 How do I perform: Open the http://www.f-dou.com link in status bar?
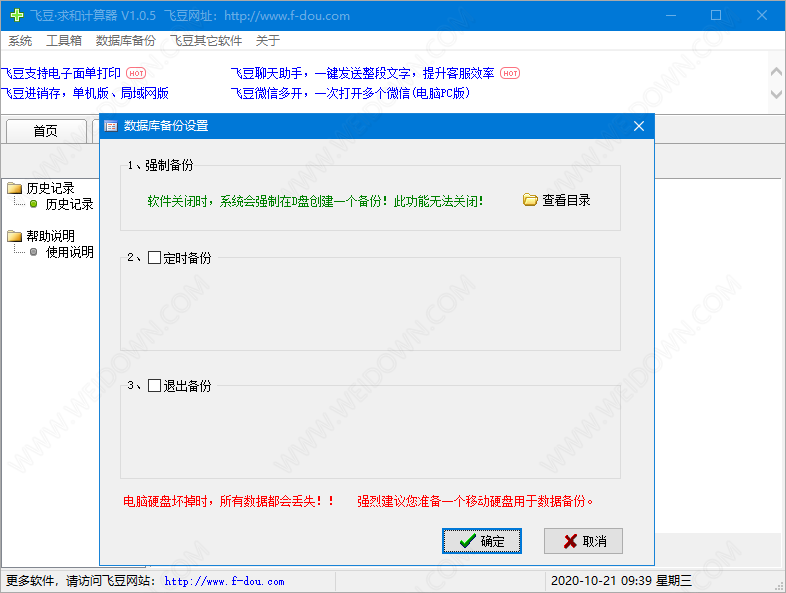tap(224, 581)
